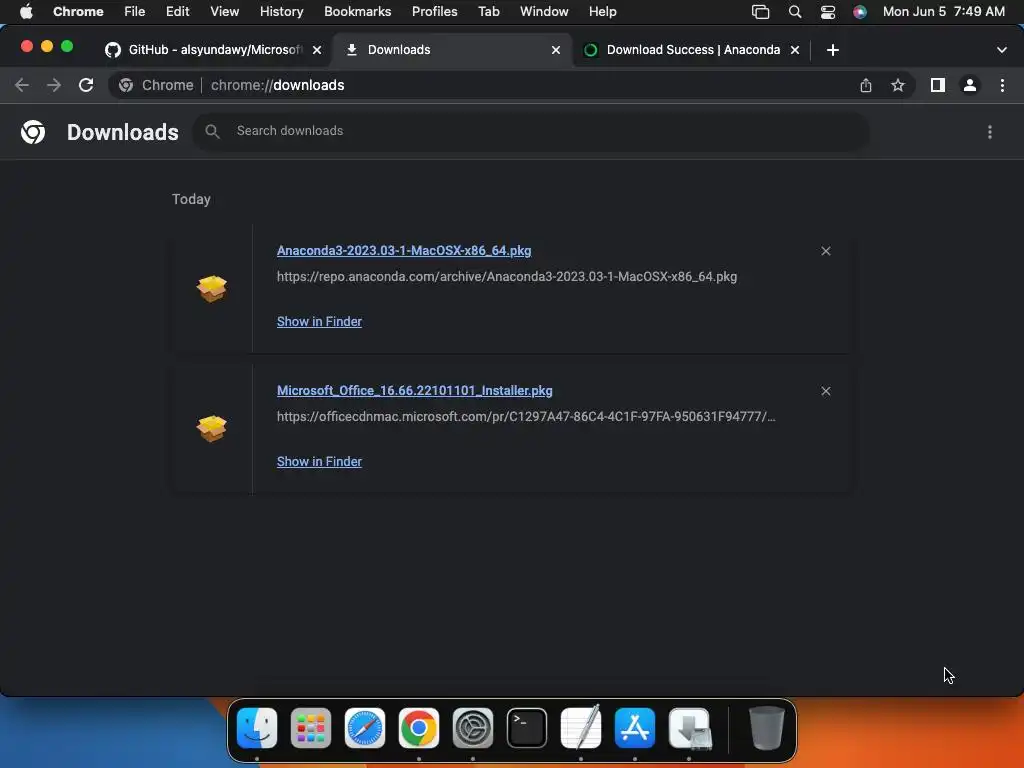The image size is (1024, 768).
Task: Close the Downloads tab
Action: click(556, 50)
